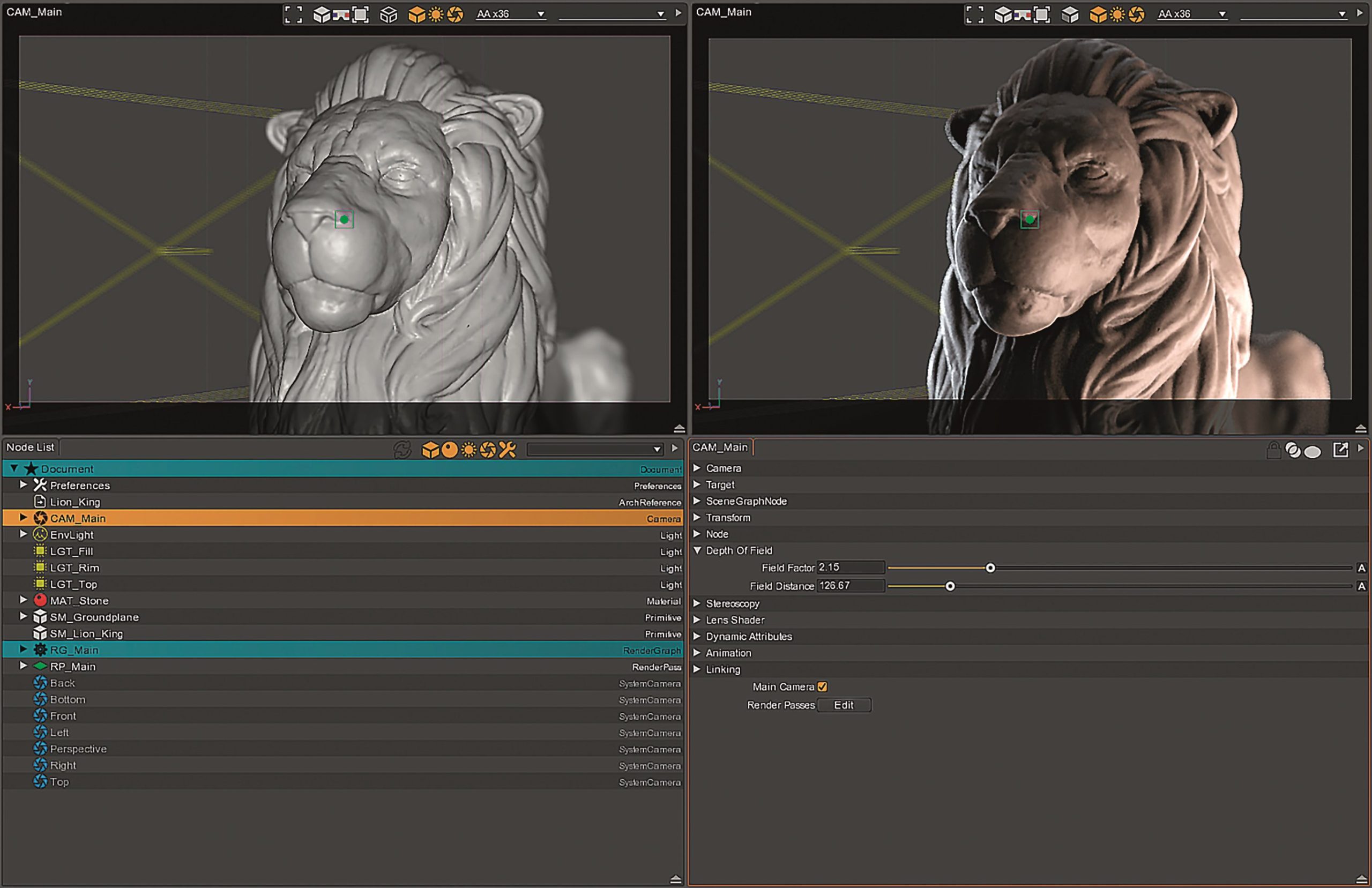Collapse the Depth Of Field section
This screenshot has width=1372, height=888.
coord(697,551)
